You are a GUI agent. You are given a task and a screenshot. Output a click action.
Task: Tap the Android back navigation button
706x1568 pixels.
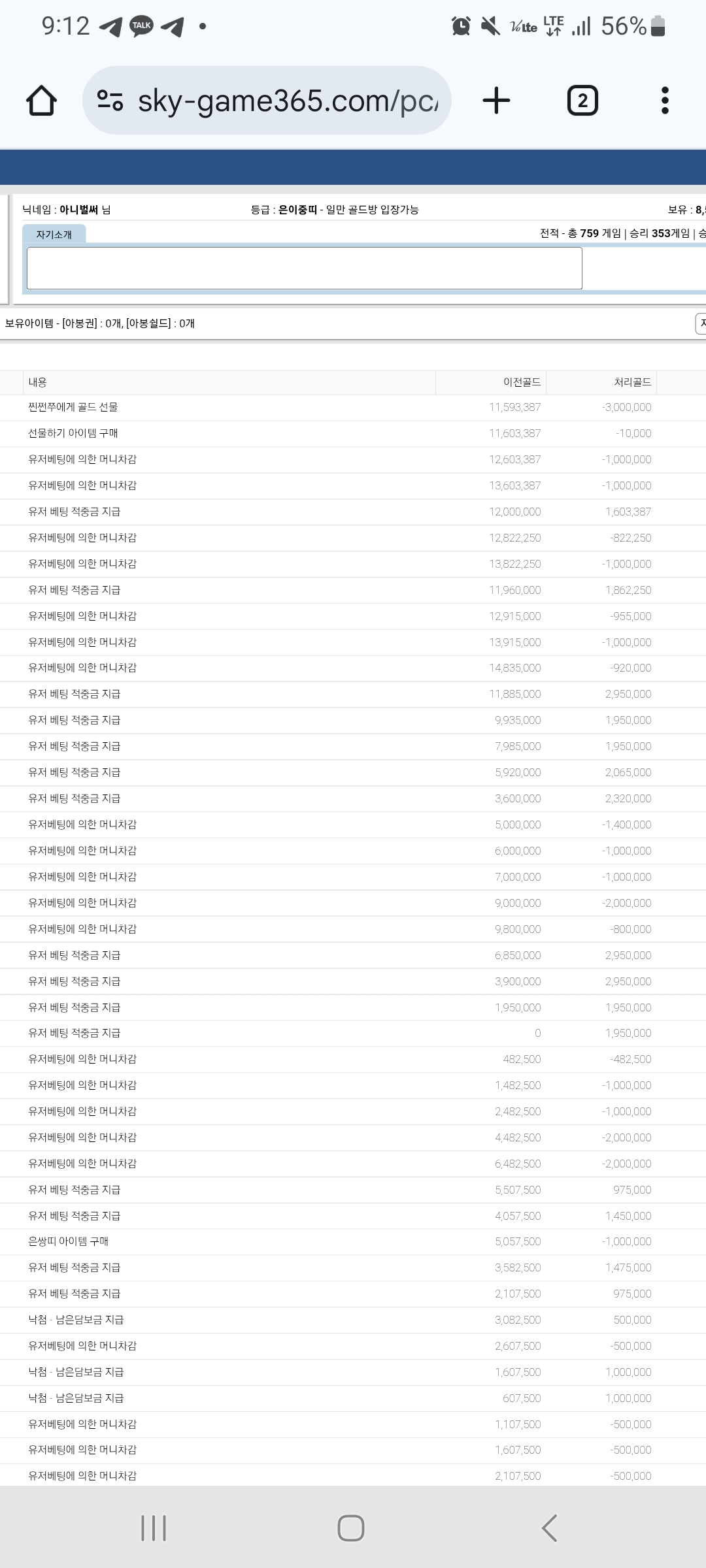[x=549, y=1527]
